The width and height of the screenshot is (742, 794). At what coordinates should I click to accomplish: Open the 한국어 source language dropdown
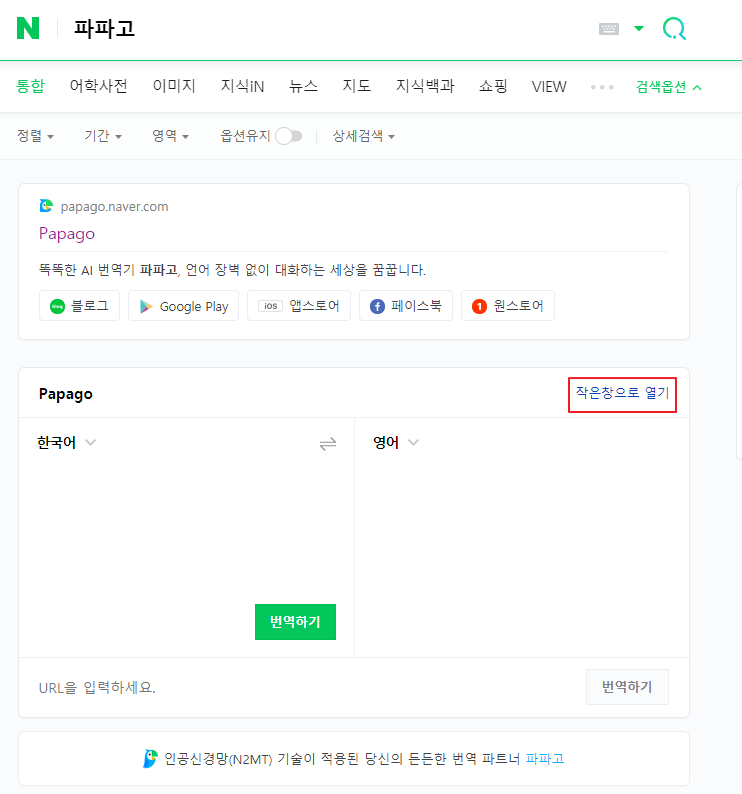tap(66, 443)
